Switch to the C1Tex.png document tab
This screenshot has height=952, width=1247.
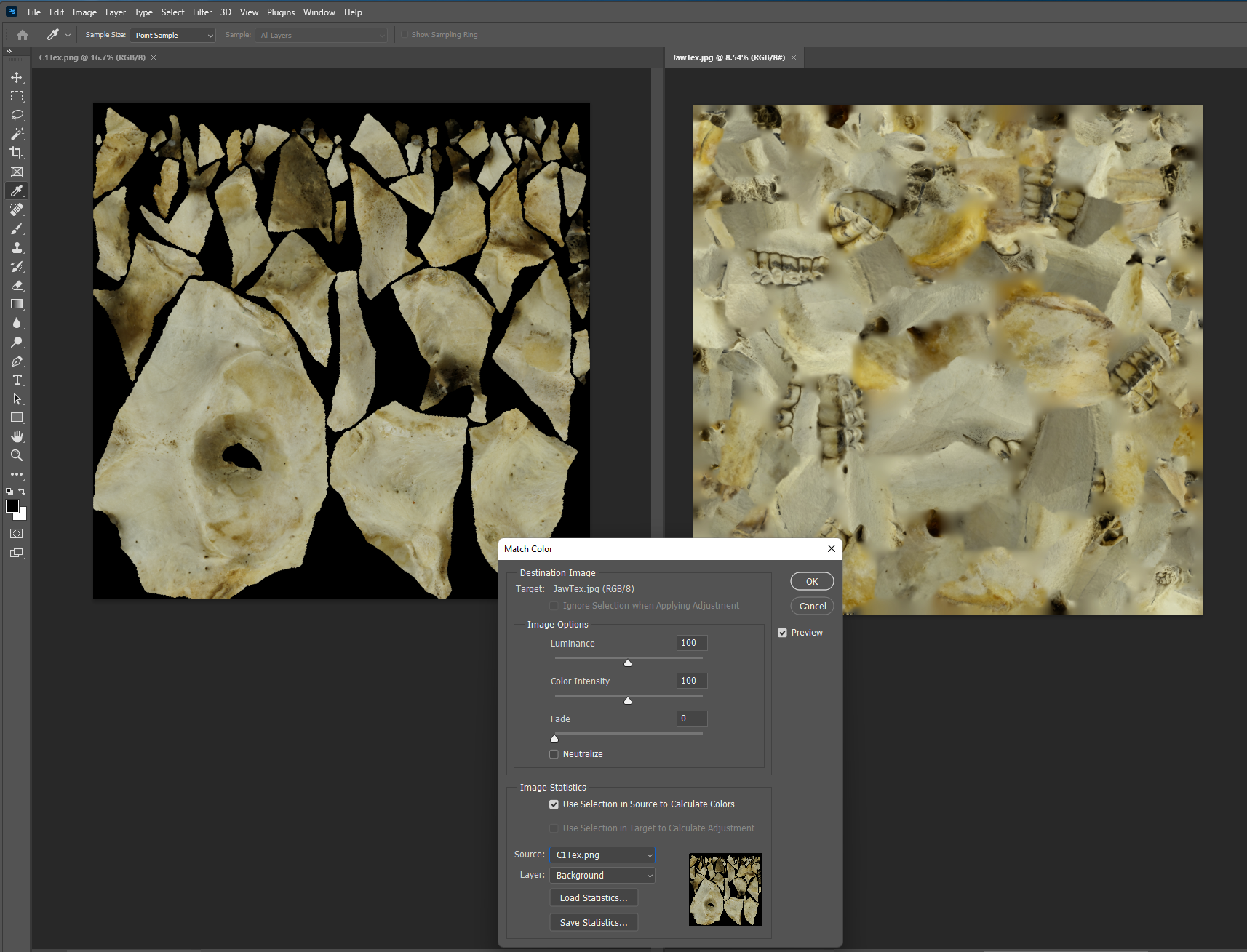[92, 57]
